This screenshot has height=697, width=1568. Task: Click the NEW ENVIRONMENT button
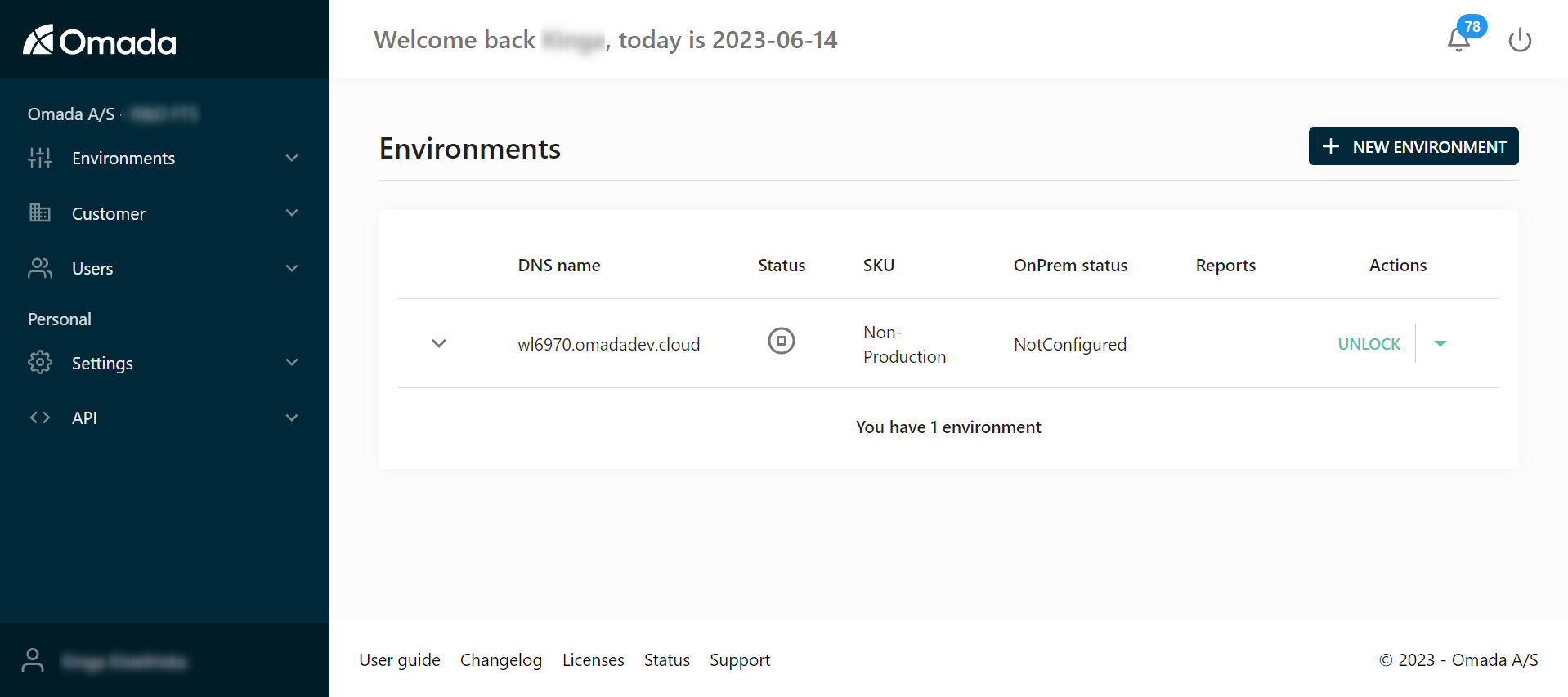pos(1413,146)
